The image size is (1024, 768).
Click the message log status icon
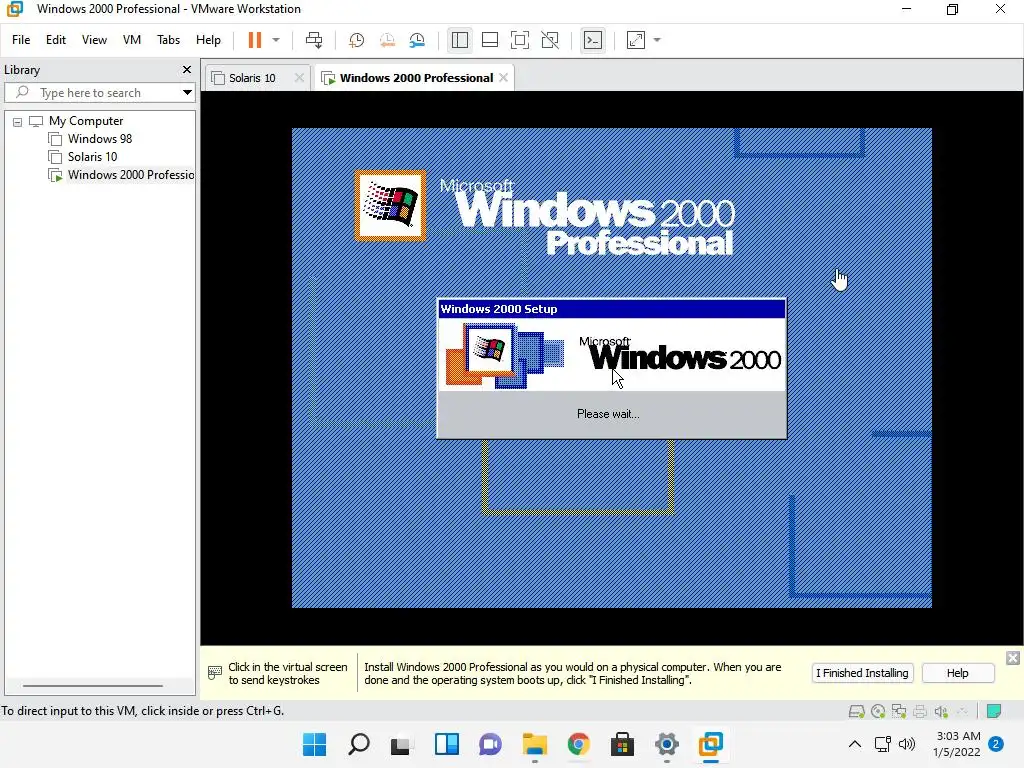pos(994,711)
